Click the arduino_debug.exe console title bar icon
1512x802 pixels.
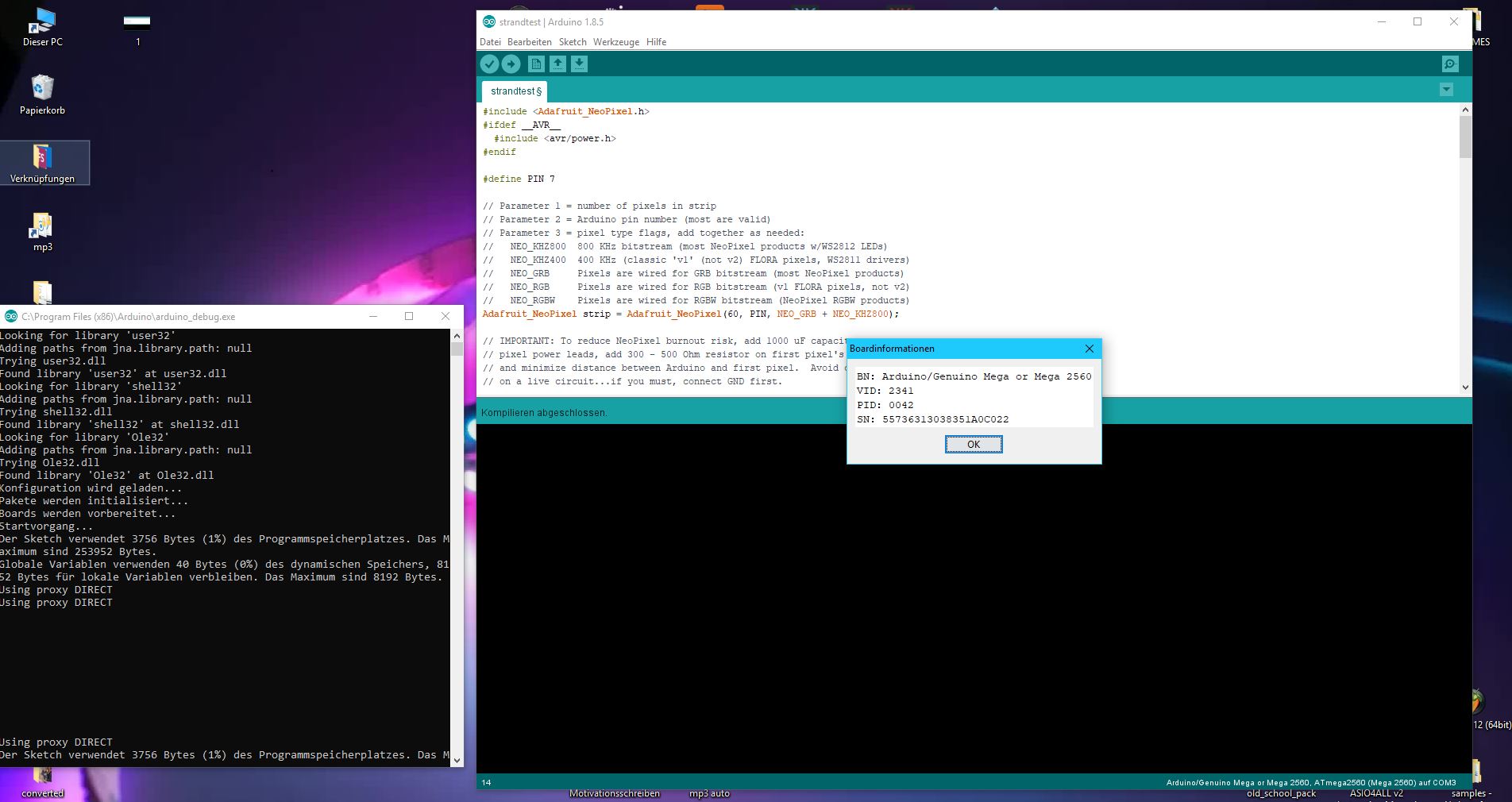pyautogui.click(x=11, y=316)
